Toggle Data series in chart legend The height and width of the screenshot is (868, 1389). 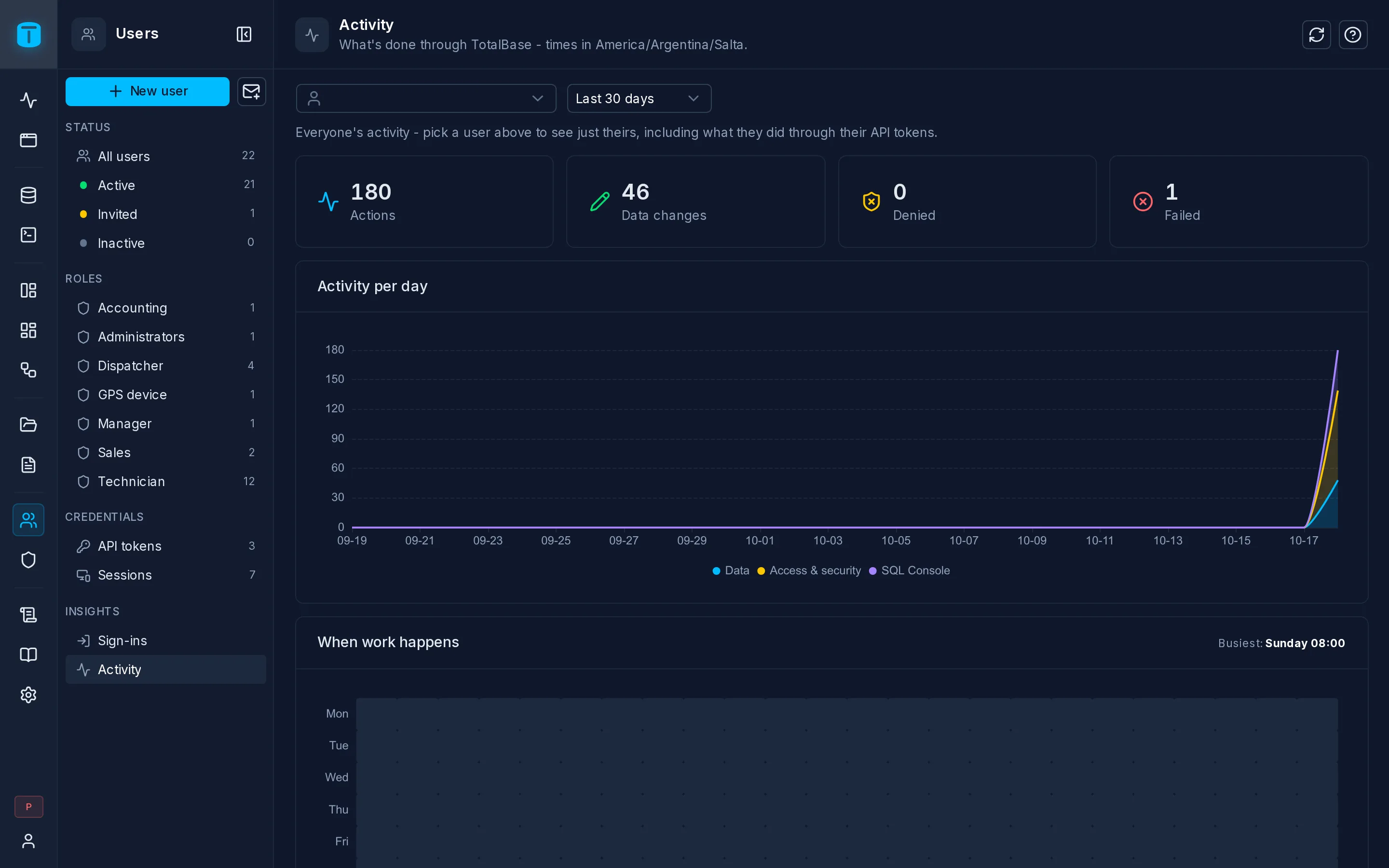click(731, 570)
